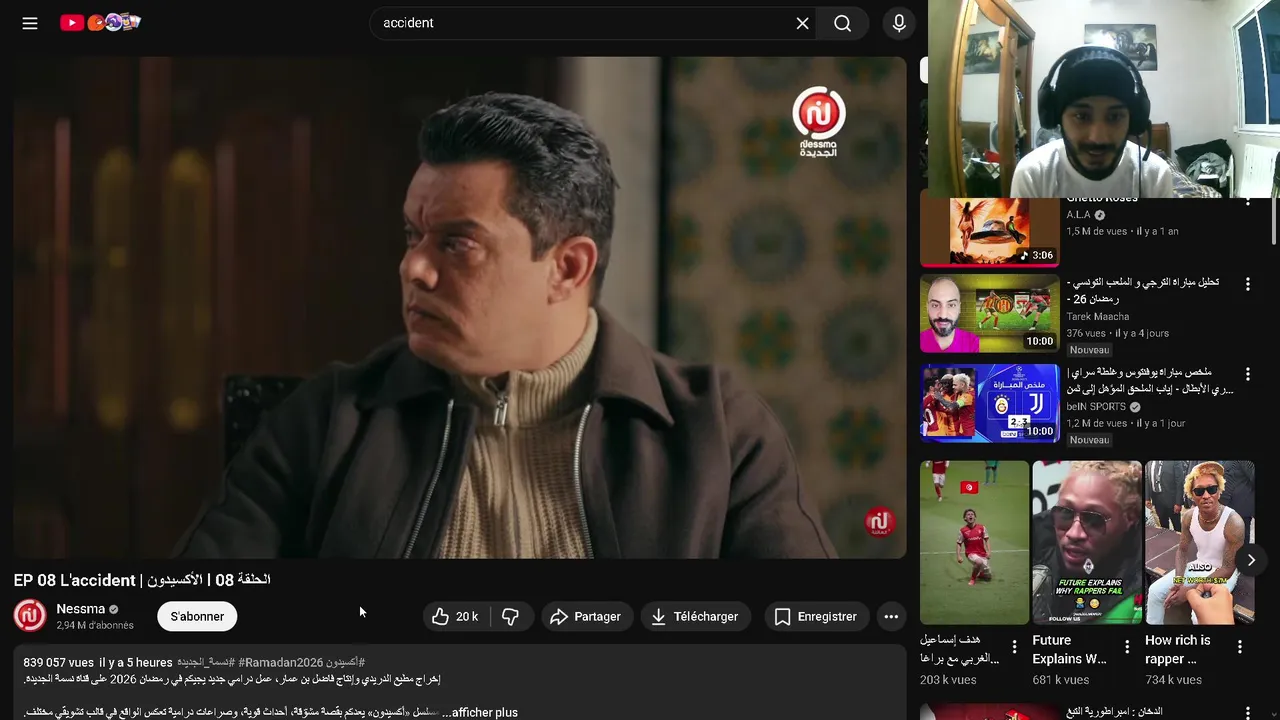Start voice search with microphone
Viewport: 1280px width, 720px height.
point(899,23)
